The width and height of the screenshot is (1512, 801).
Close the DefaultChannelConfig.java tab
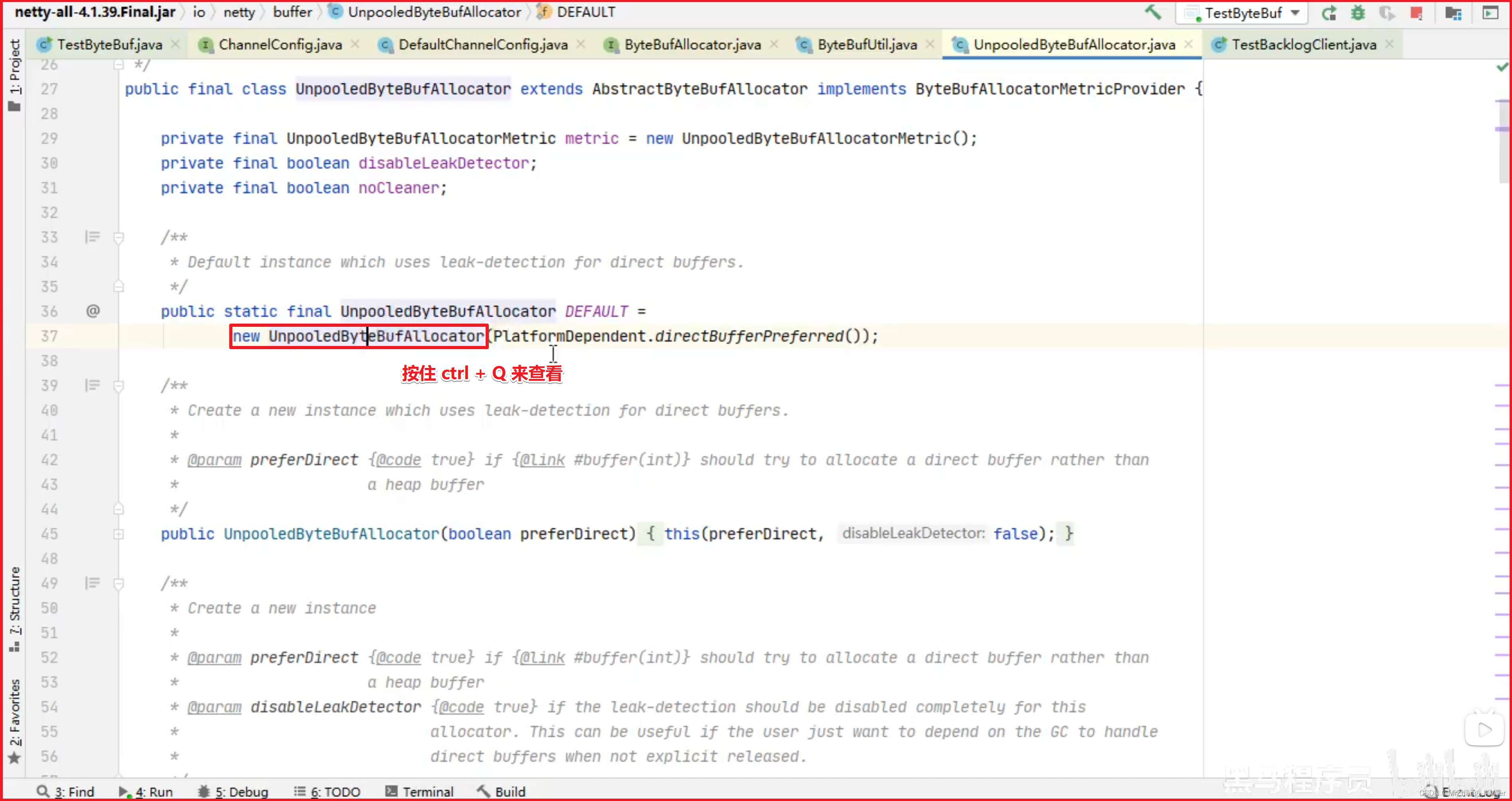click(581, 44)
